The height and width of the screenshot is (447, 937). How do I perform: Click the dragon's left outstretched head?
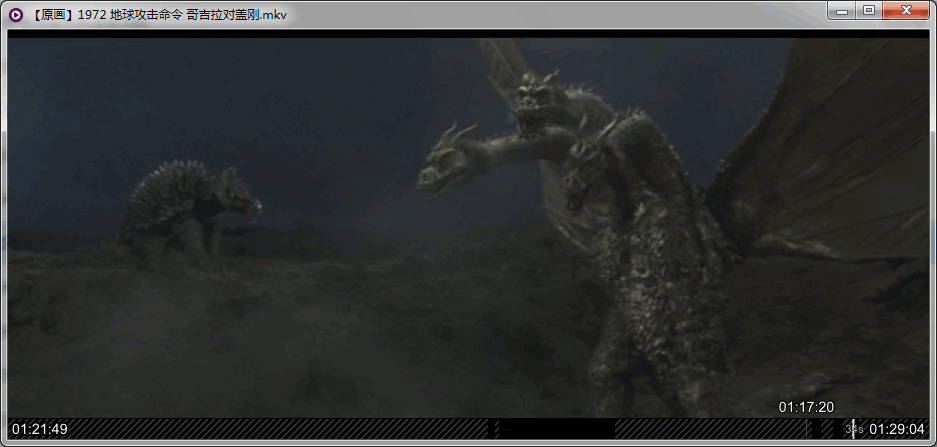pos(445,162)
